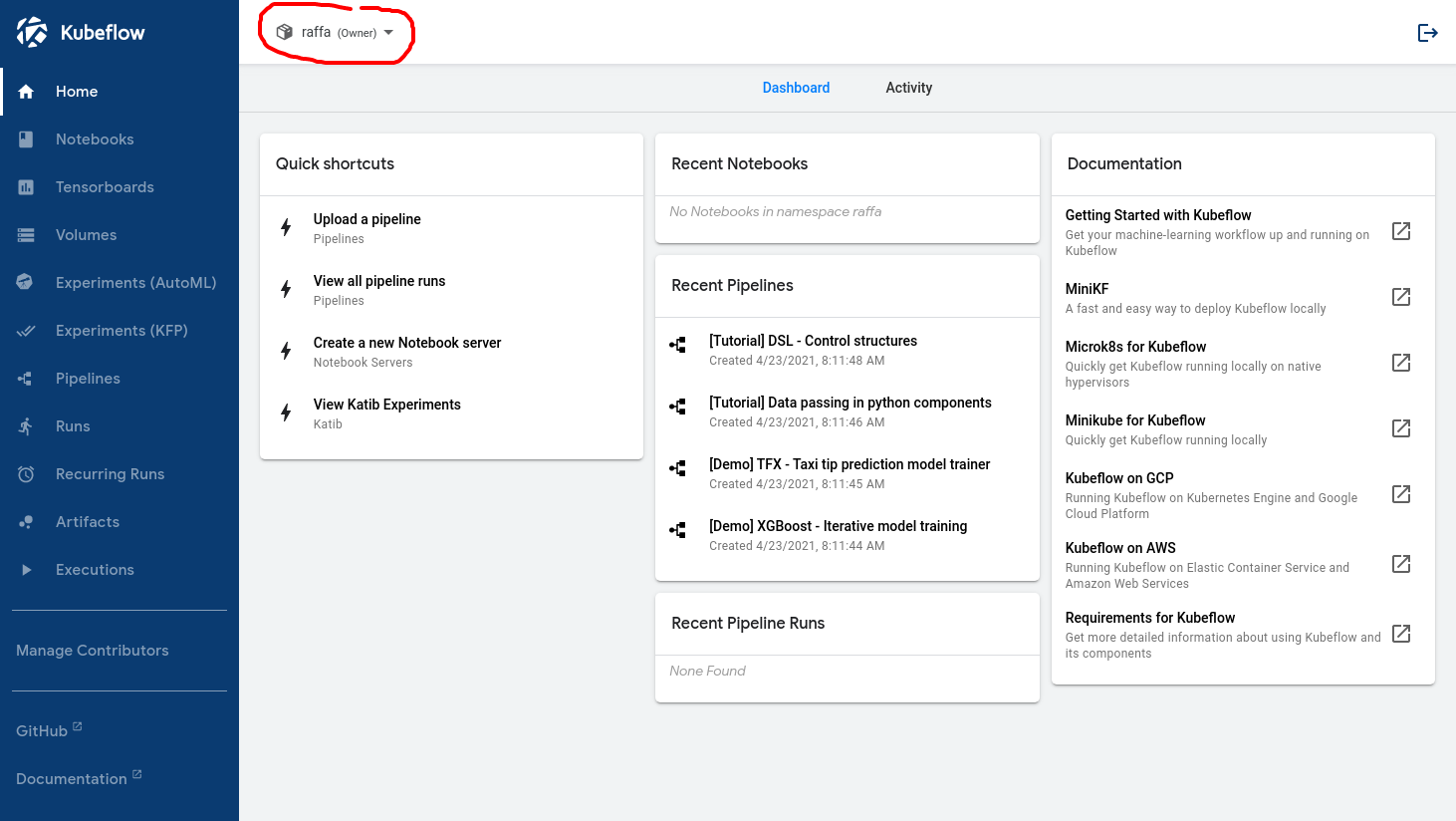Screen dimensions: 1456x821
Task: Click the View Katib Experiments shortcut
Action: (451, 412)
